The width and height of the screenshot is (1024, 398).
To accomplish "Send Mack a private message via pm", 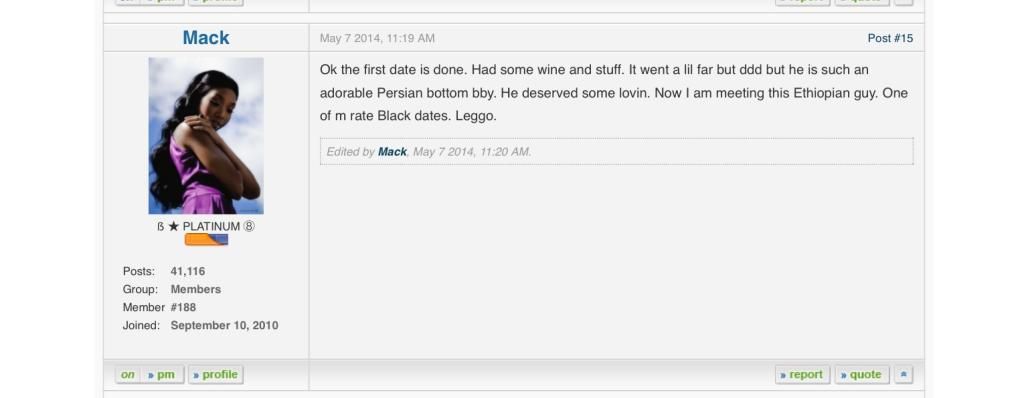I will pyautogui.click(x=163, y=374).
